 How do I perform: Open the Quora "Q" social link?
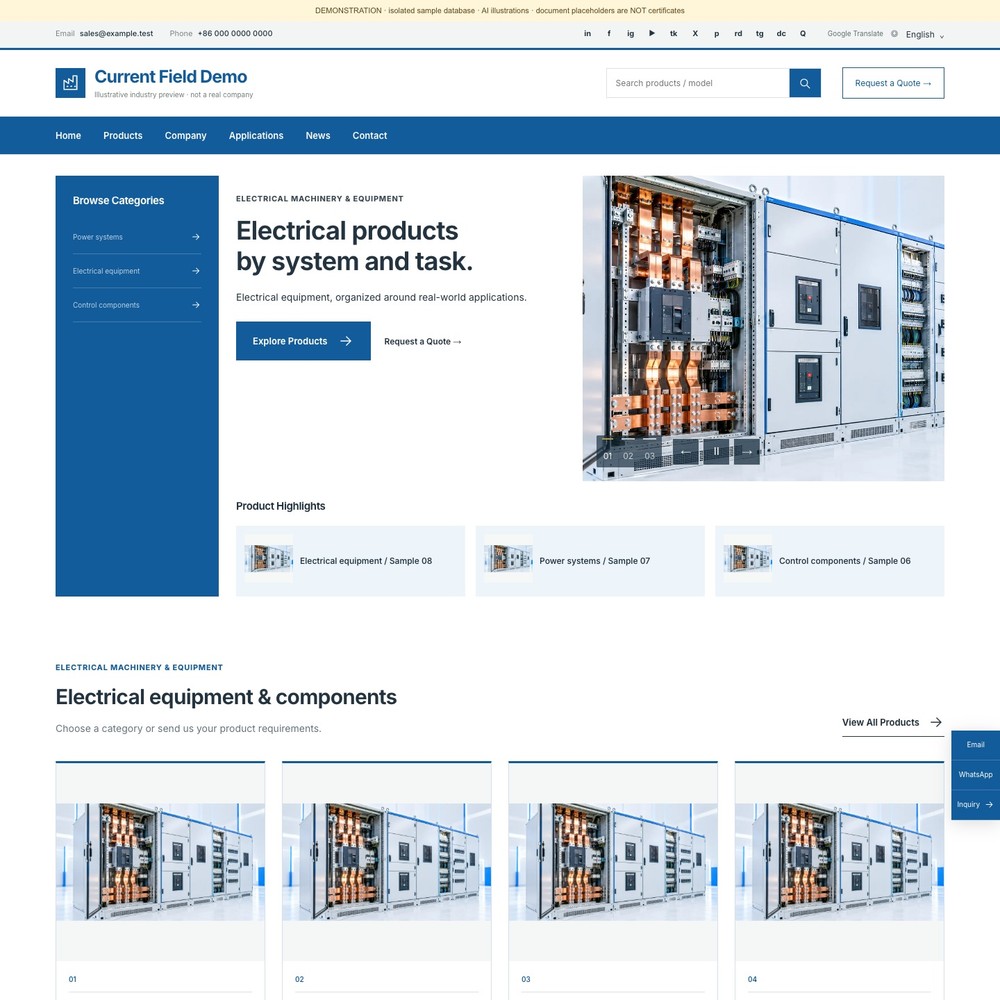[x=803, y=34]
